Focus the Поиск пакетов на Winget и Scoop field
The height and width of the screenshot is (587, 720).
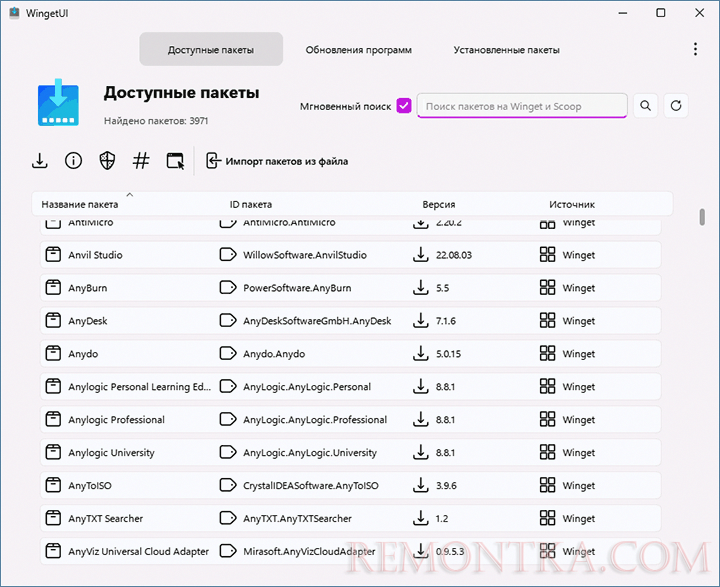click(x=522, y=106)
